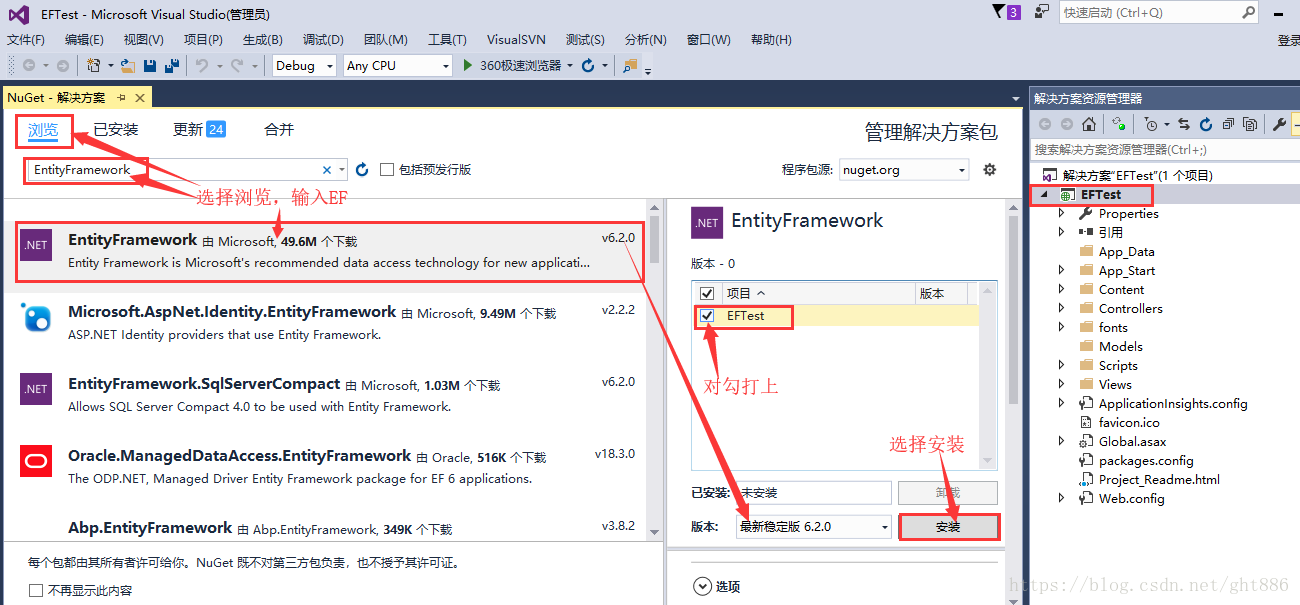
Task: Click Show All Files icon
Action: (x=1250, y=124)
